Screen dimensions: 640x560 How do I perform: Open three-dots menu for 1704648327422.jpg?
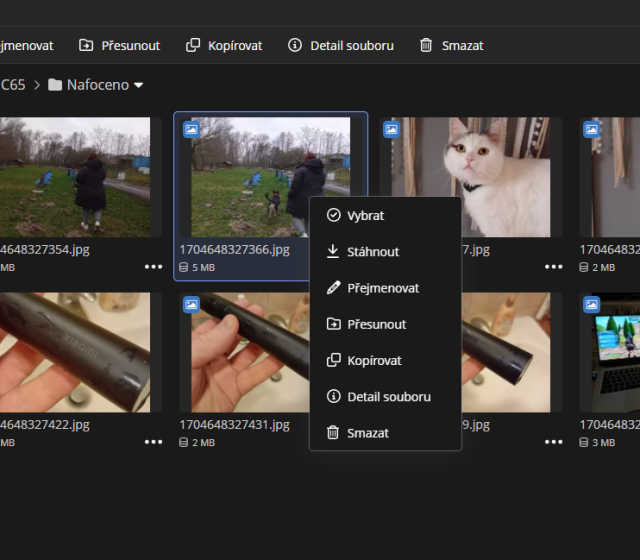click(x=153, y=442)
